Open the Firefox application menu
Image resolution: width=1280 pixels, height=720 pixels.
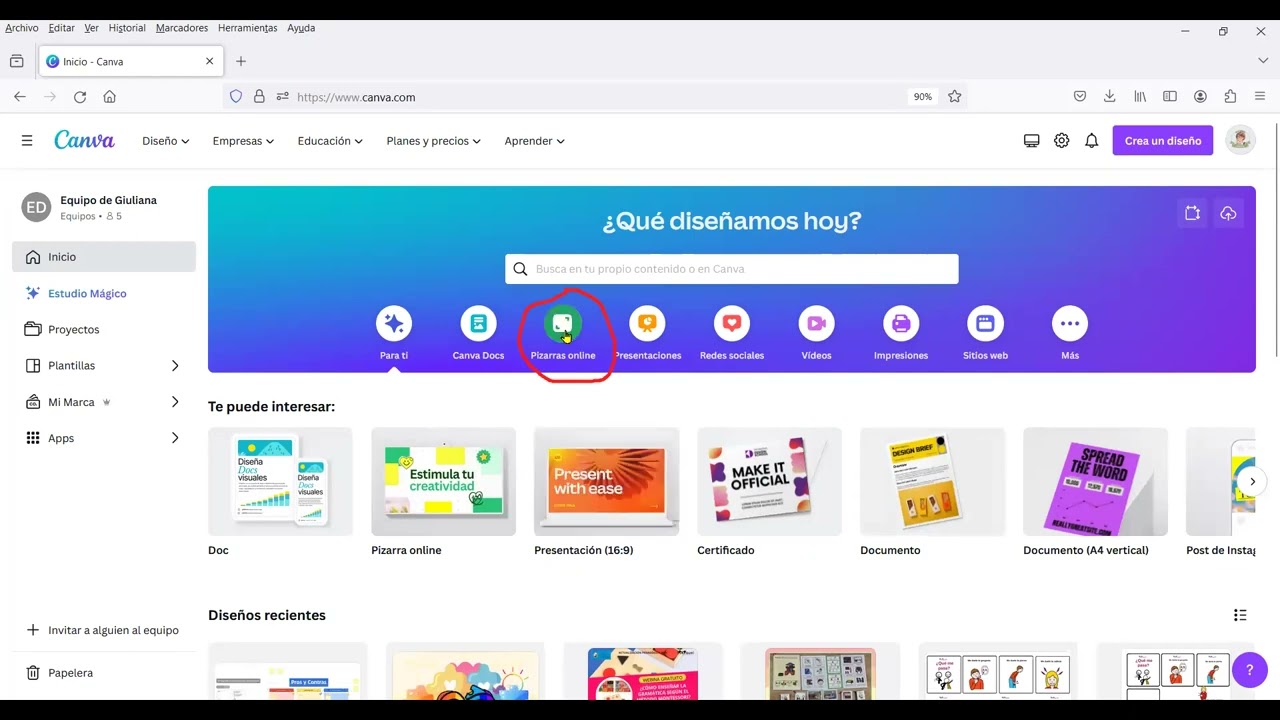pos(1260,97)
